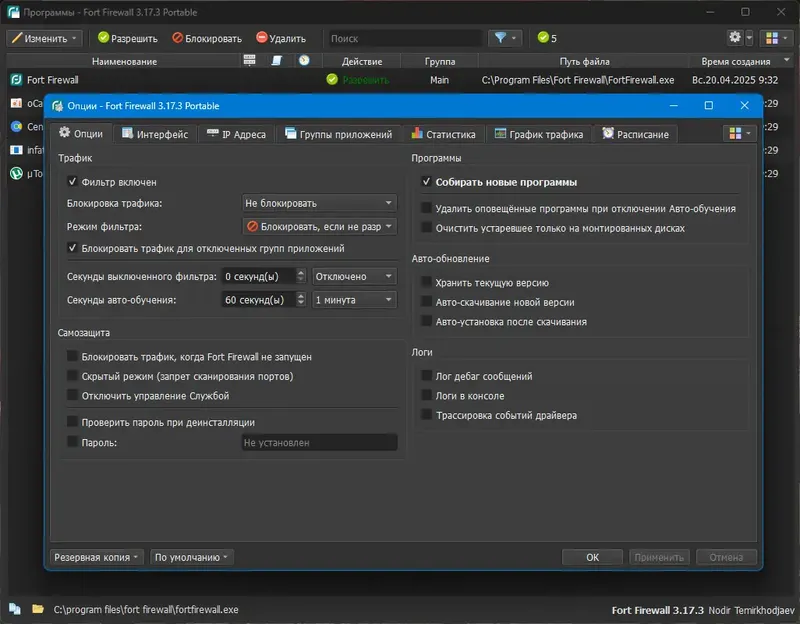Screen dimensions: 800x624
Task: Open the 1 минута dropdown
Action: coord(354,299)
